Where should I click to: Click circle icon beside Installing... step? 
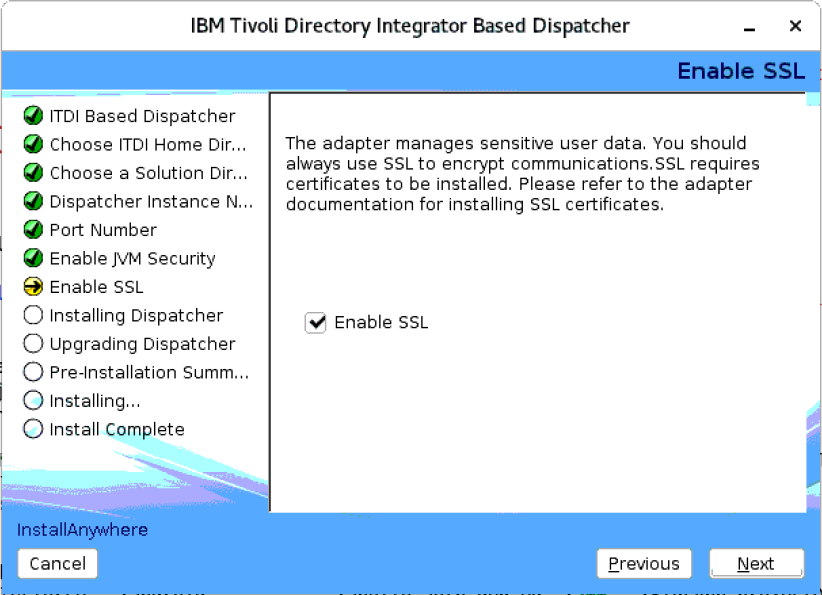[x=33, y=401]
